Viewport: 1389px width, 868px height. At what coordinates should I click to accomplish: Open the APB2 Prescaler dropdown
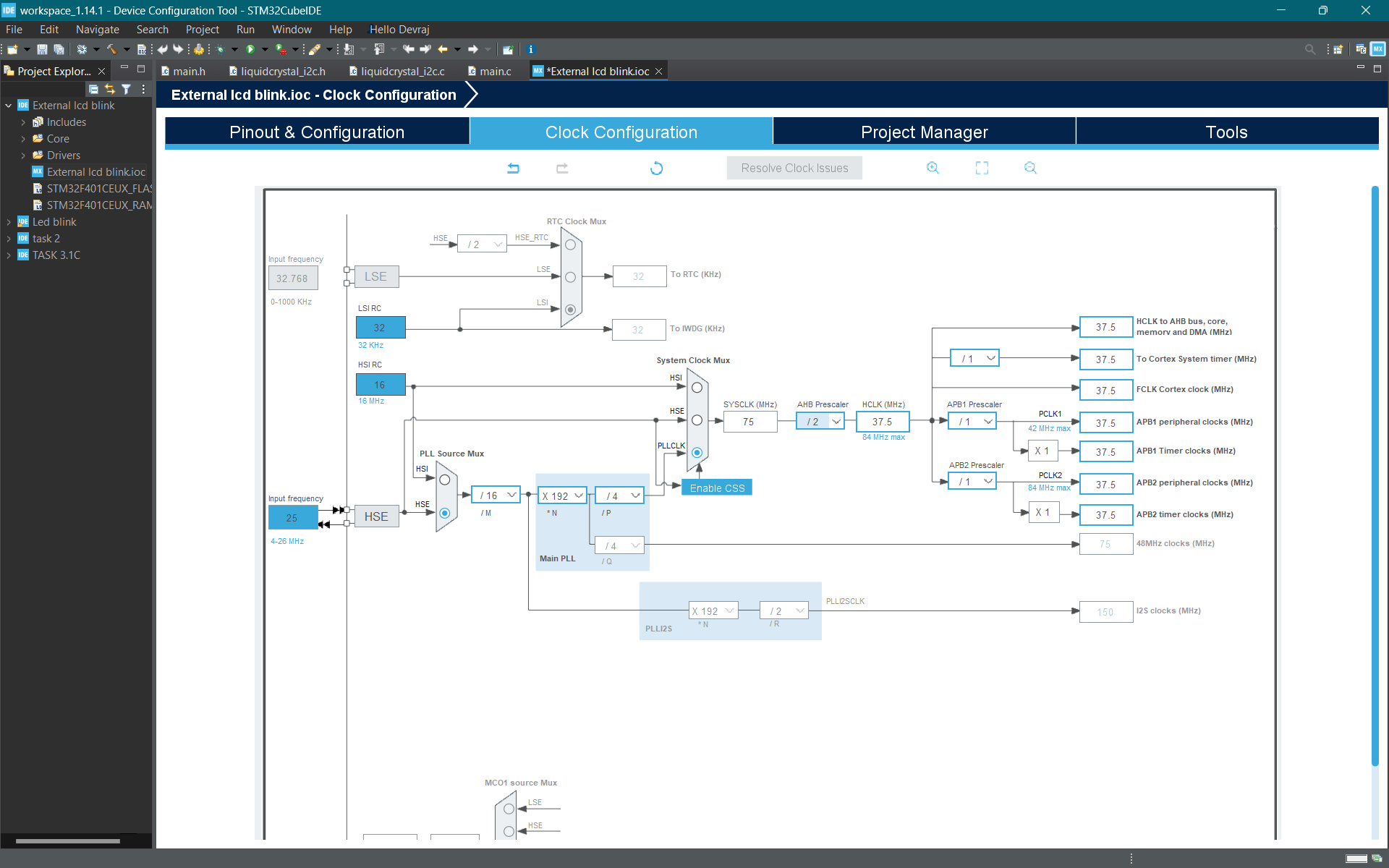(972, 481)
